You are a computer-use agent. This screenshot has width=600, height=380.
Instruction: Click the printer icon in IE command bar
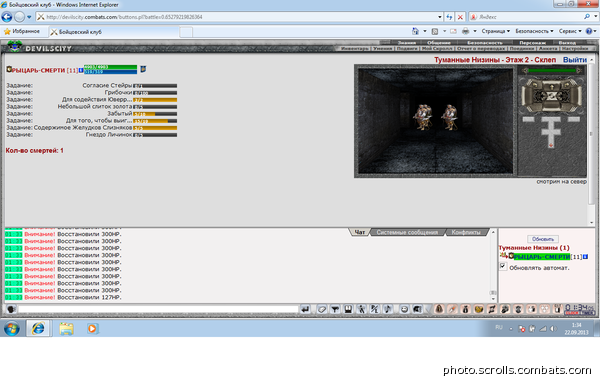(465, 31)
